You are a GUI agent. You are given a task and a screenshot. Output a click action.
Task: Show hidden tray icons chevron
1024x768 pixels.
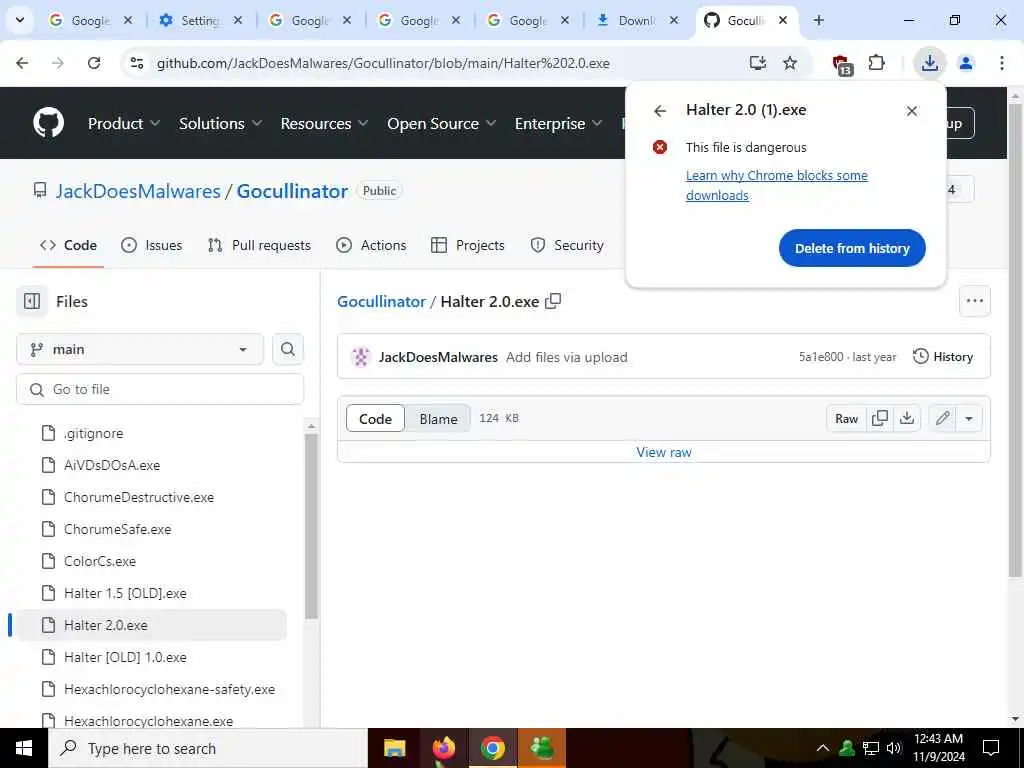coord(823,748)
